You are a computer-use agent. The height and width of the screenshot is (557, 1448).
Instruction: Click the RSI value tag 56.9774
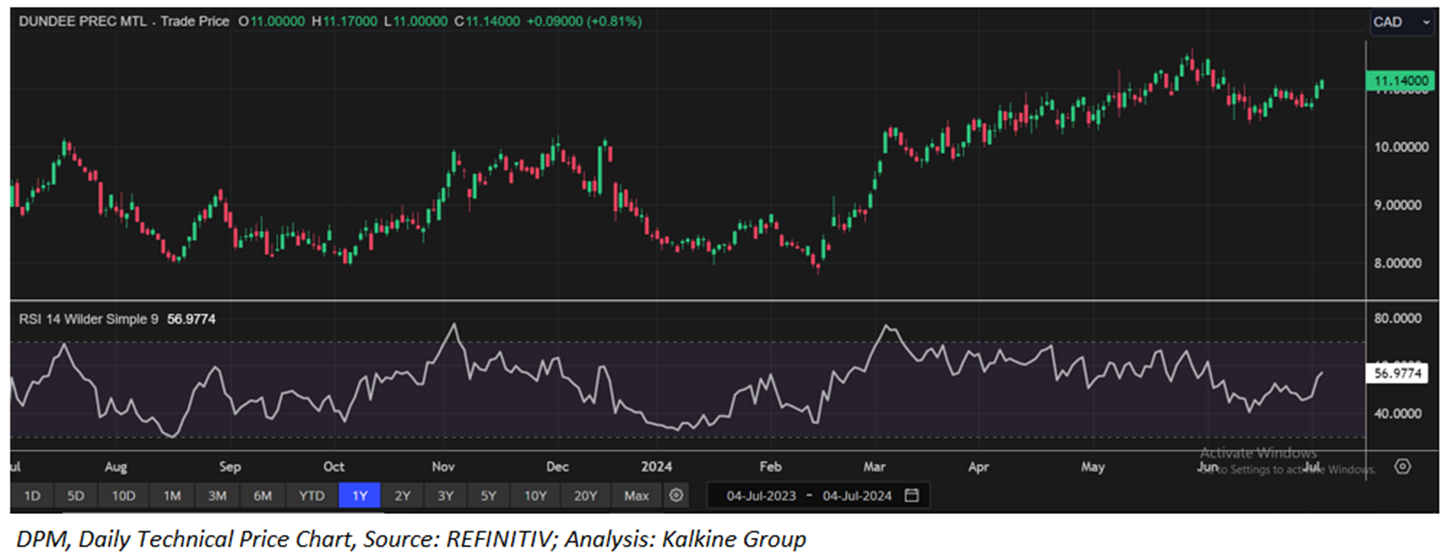coord(1397,372)
